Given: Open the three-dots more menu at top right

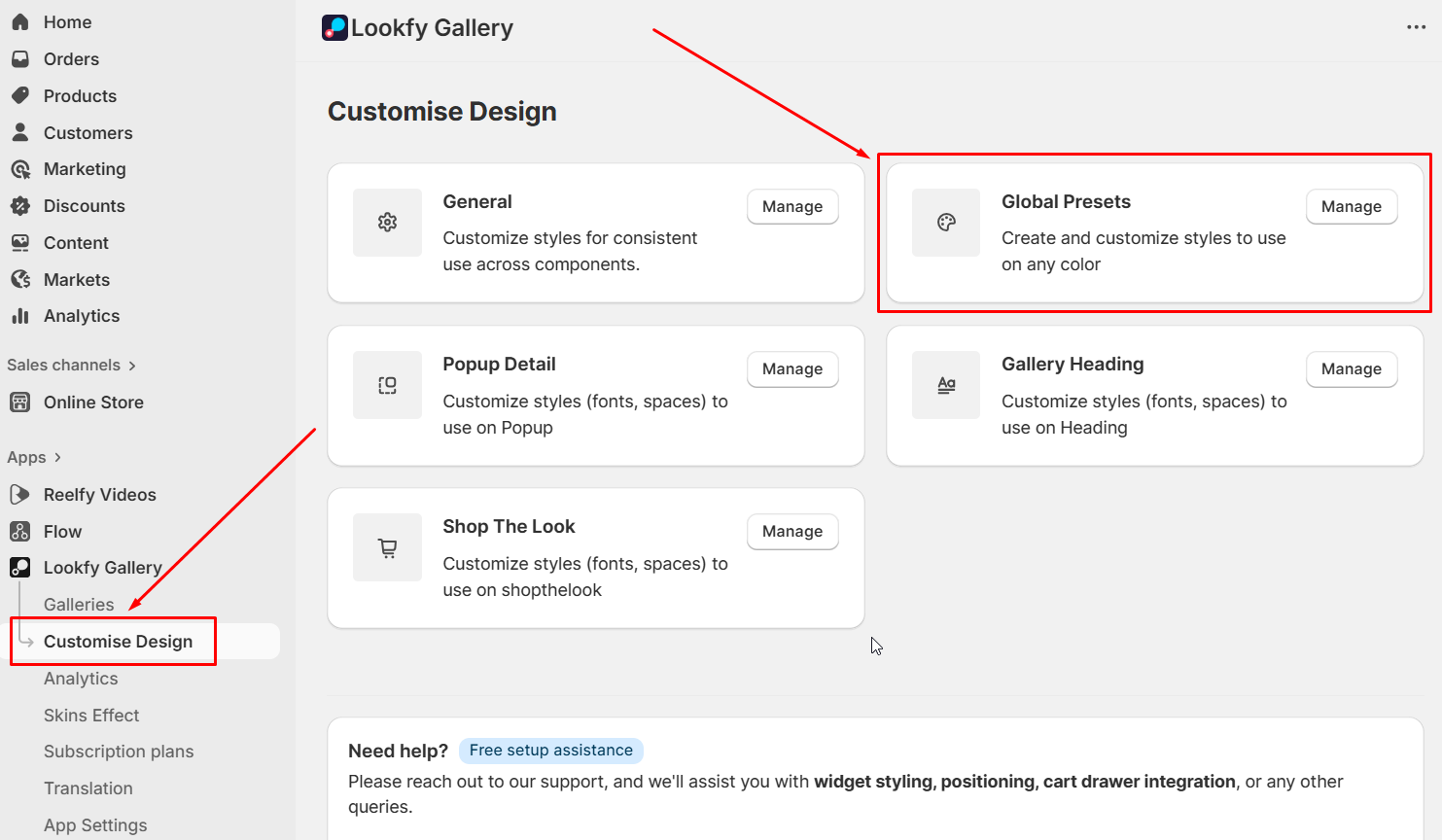Looking at the screenshot, I should pos(1416,27).
